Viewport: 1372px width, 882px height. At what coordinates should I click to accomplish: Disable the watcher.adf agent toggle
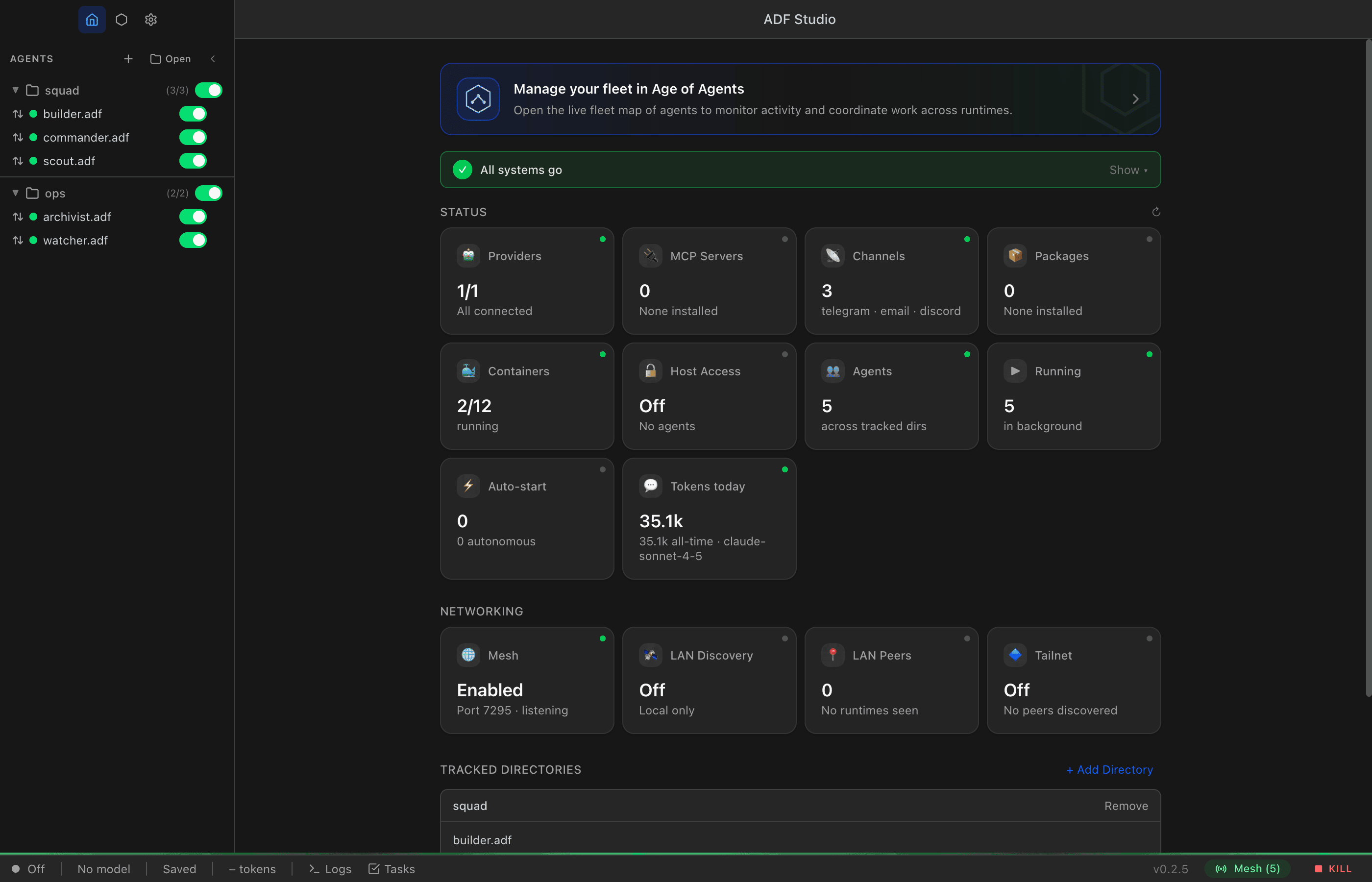(193, 240)
